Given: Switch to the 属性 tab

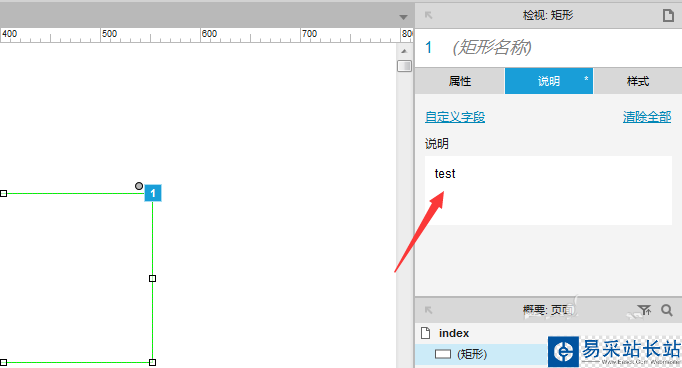Looking at the screenshot, I should pyautogui.click(x=460, y=81).
